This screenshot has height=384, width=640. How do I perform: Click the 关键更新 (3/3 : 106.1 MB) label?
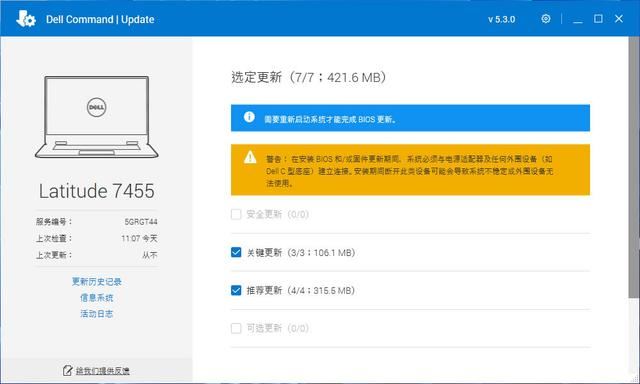click(x=301, y=253)
